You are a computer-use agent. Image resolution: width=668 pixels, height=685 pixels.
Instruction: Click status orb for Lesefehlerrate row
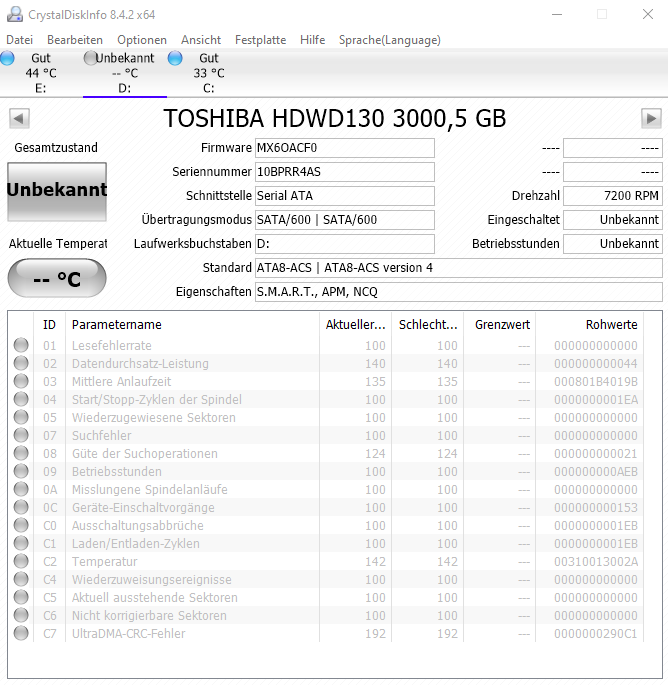21,345
